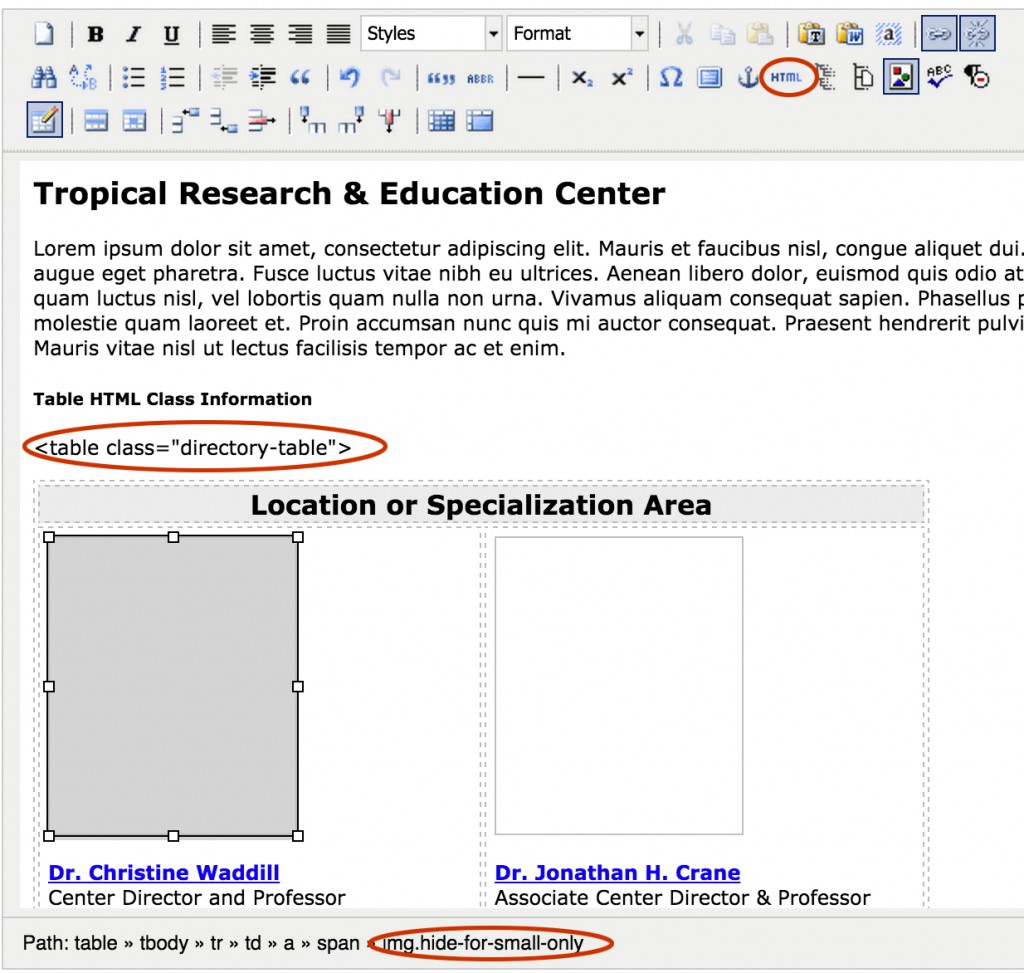
Task: Click the insert/edit image icon
Action: [x=900, y=78]
